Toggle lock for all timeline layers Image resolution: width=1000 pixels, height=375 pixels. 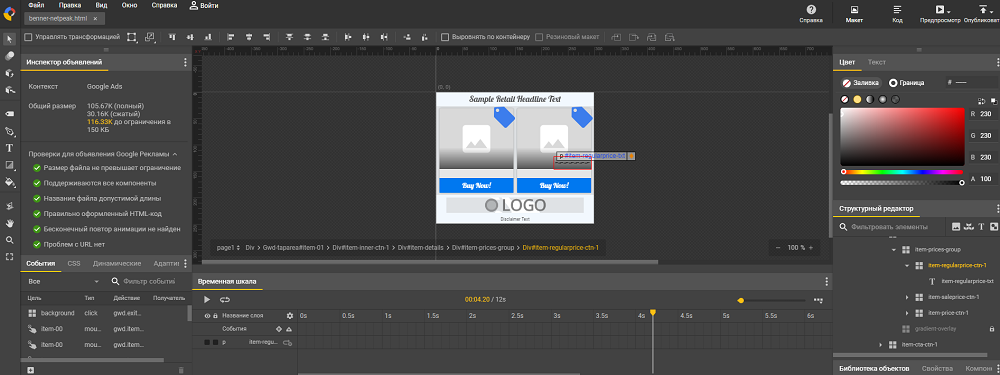(215, 316)
